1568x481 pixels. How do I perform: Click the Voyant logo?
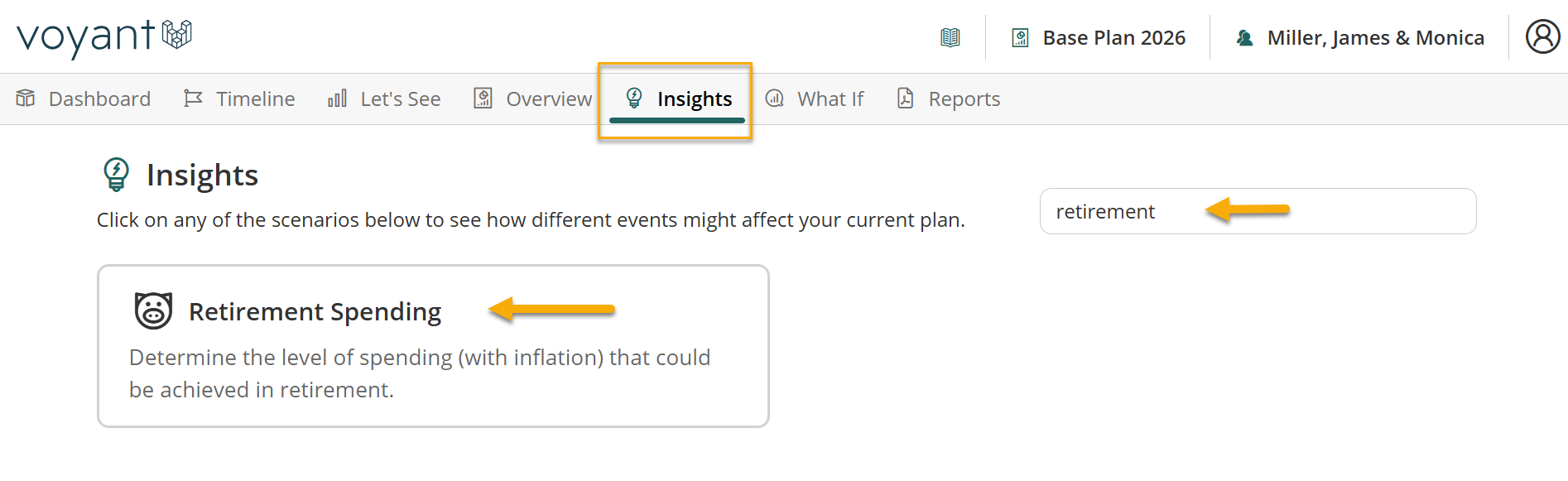[103, 36]
